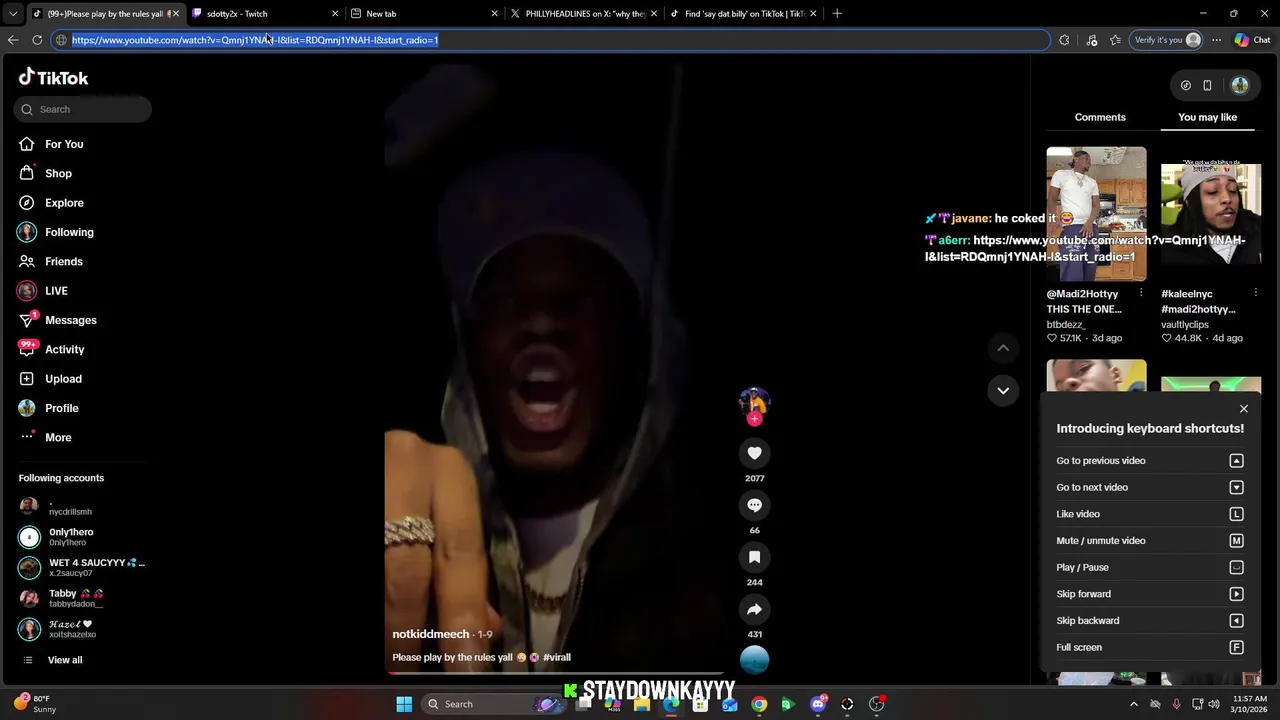Open volume control in system tray
This screenshot has width=1280, height=720.
point(1214,704)
